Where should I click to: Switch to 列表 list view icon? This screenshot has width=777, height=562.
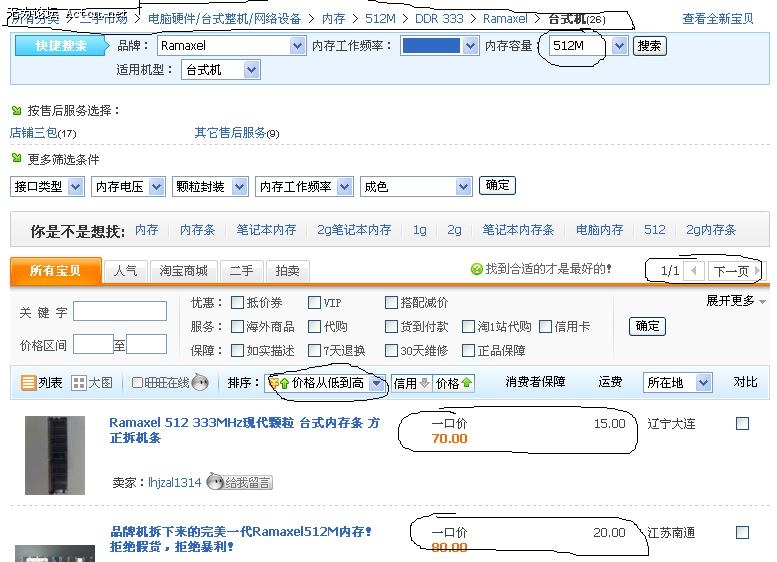point(29,383)
